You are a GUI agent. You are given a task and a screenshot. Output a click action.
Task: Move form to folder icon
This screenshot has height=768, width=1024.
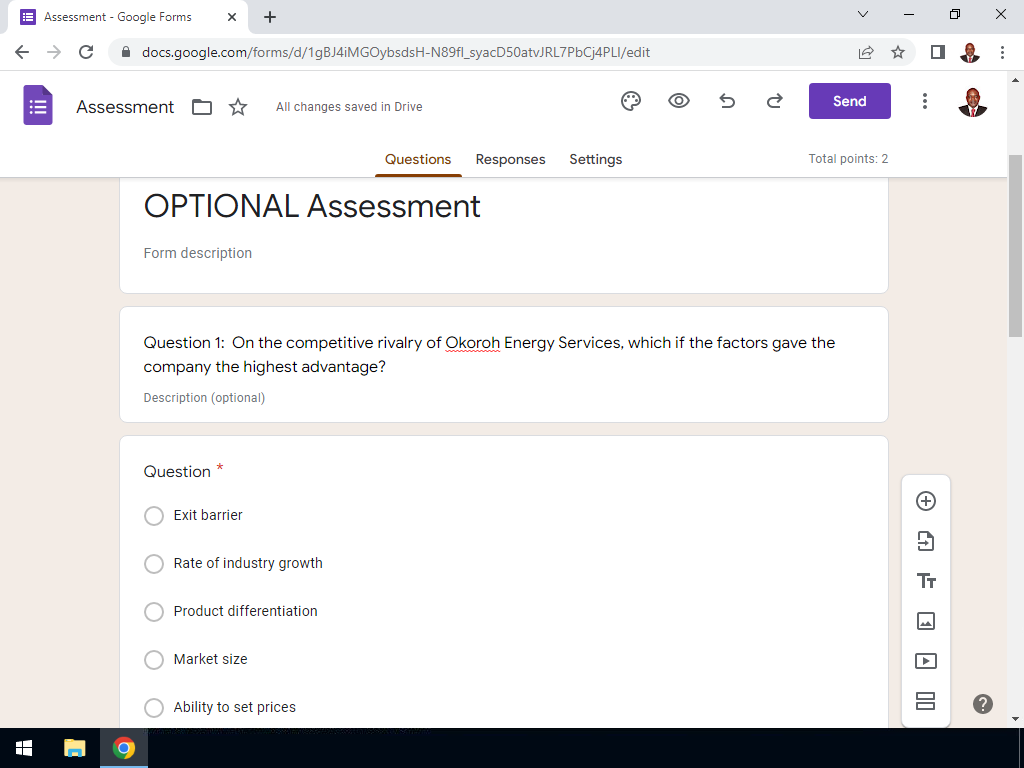point(202,107)
